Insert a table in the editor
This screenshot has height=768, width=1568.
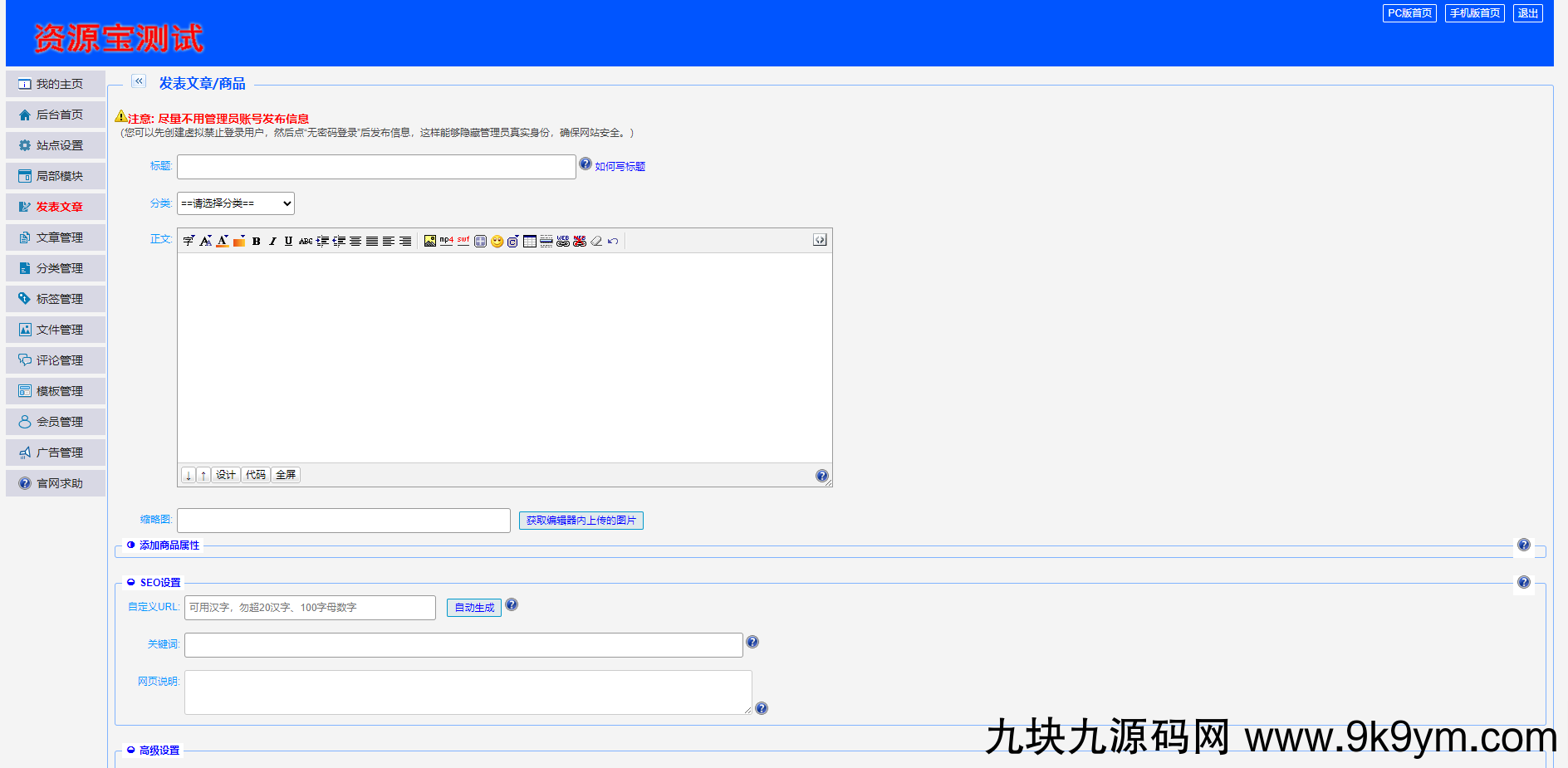529,242
